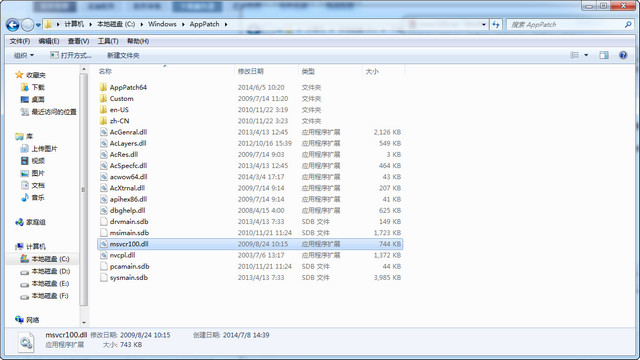Image resolution: width=640 pixels, height=360 pixels.
Task: Open 上传图片 library in the sidebar
Action: pos(39,149)
